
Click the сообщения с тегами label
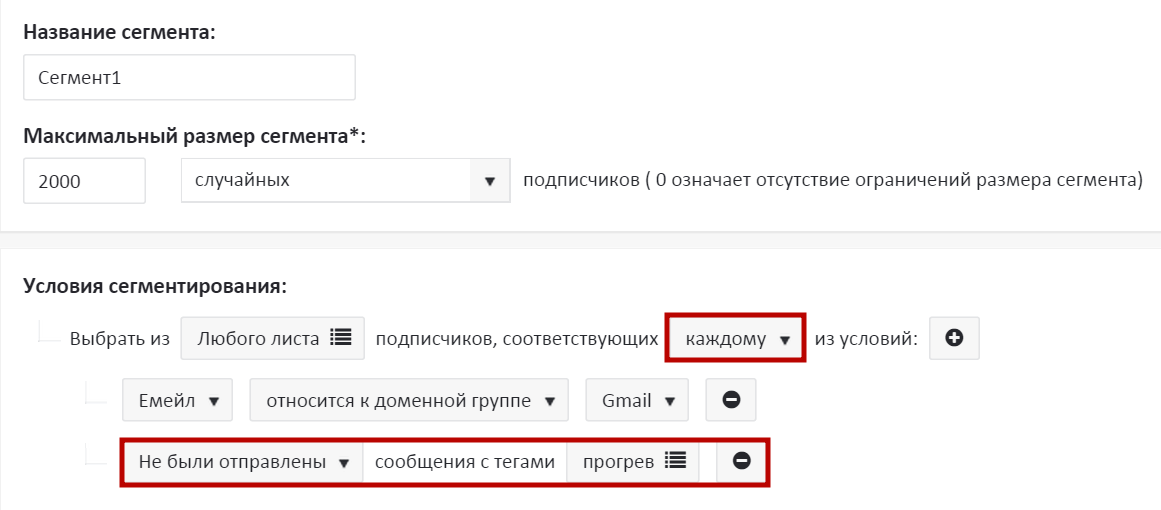click(x=464, y=461)
